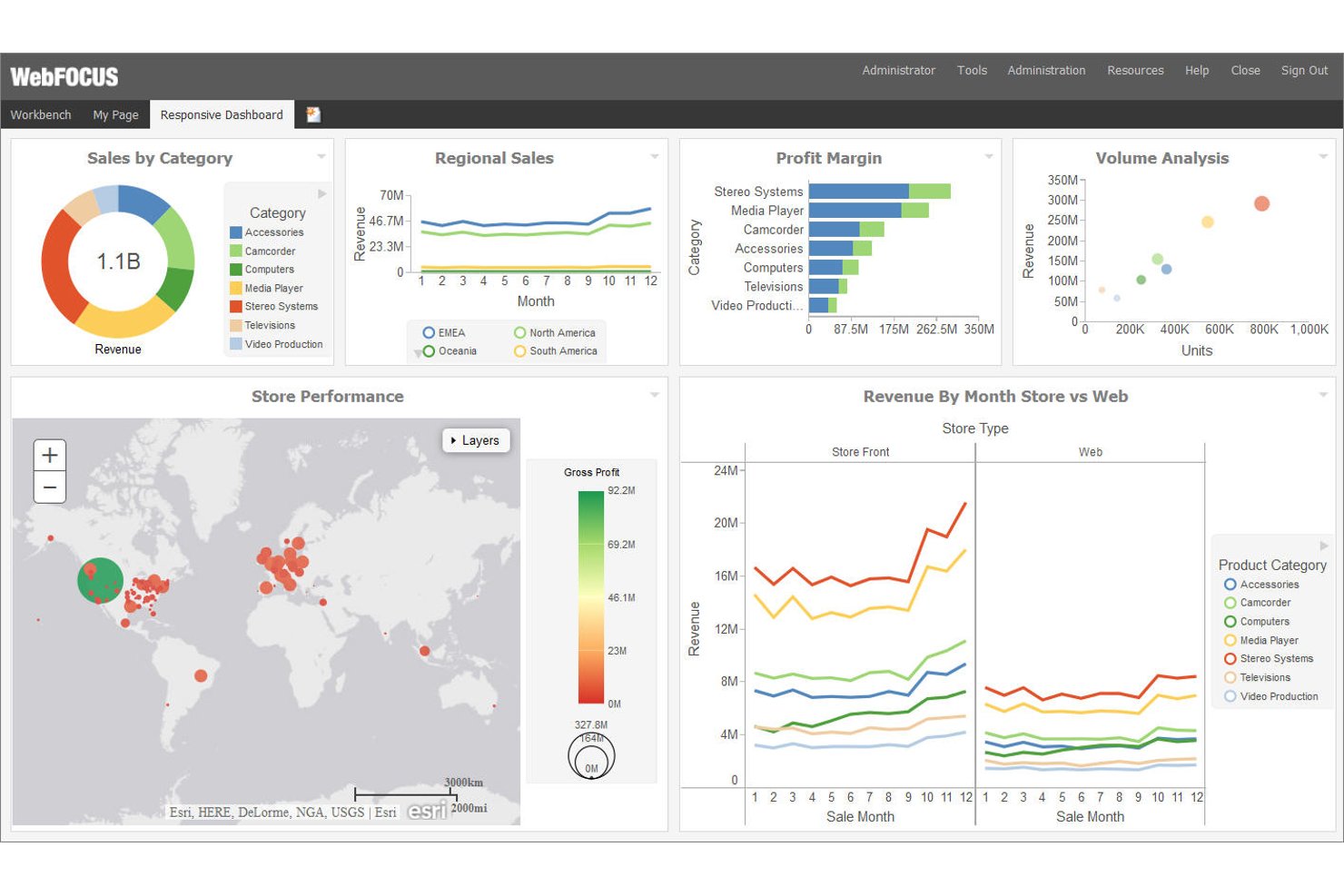Open the Tools menu

tap(972, 70)
